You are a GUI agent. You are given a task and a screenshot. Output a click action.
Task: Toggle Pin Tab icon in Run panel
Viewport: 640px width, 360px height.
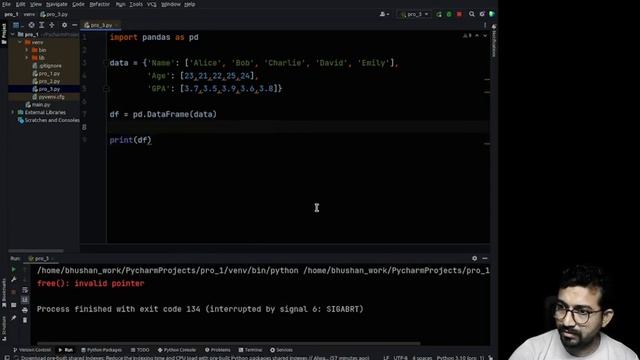click(13, 318)
